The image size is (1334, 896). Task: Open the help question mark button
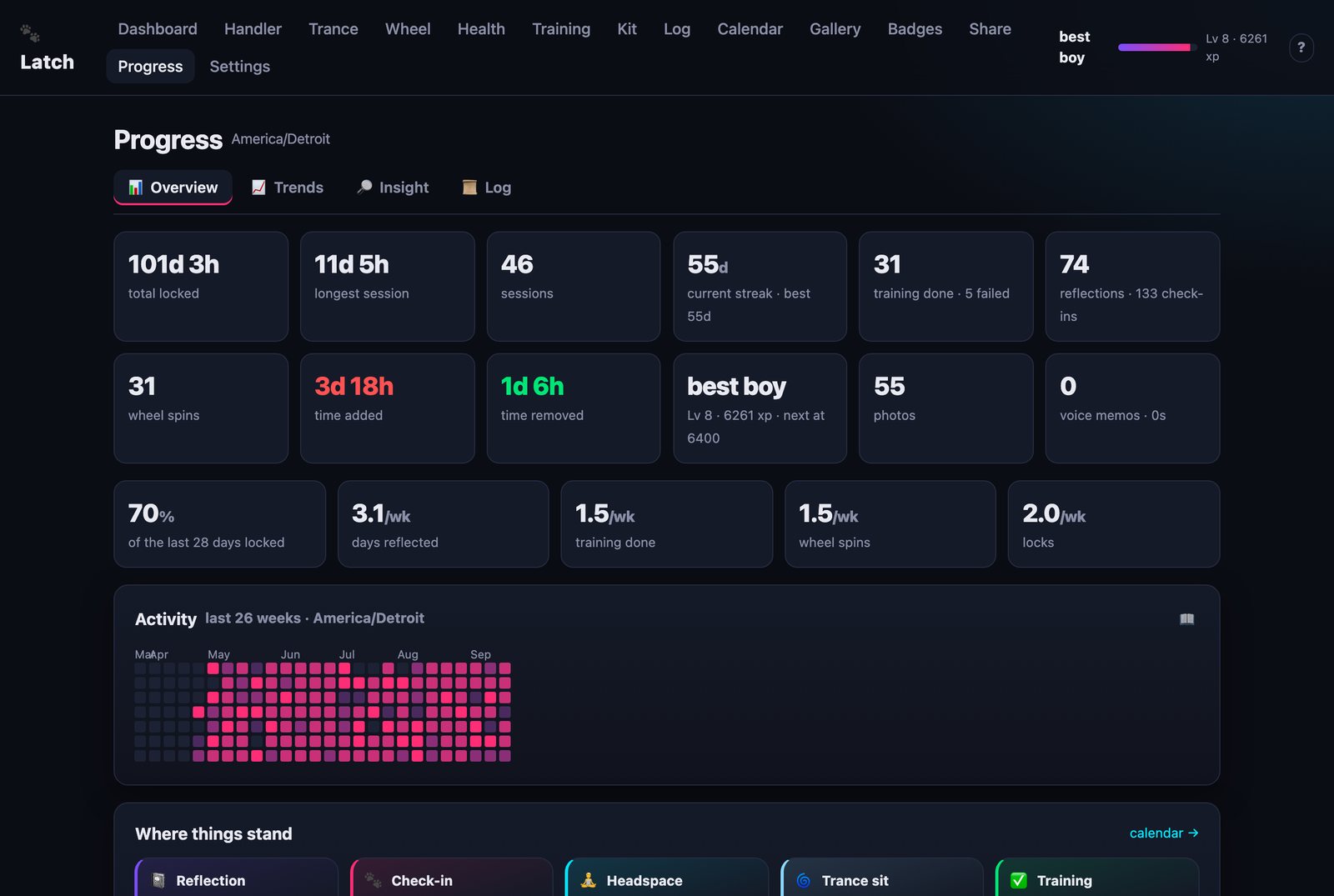(1301, 48)
